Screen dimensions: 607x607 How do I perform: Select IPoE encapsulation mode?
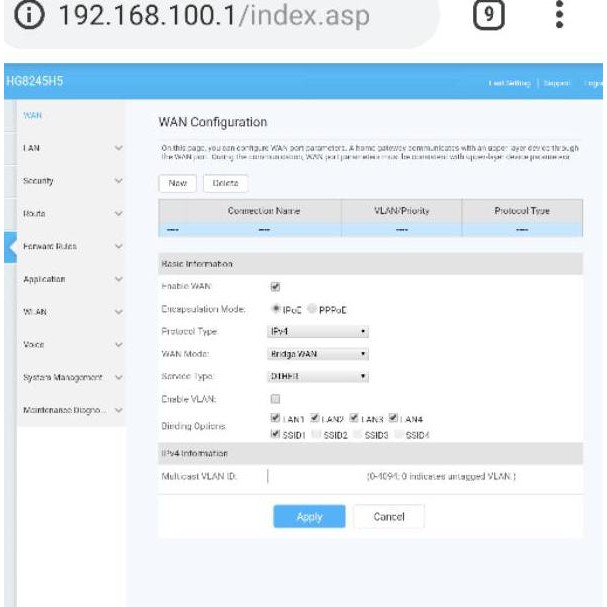tap(275, 310)
